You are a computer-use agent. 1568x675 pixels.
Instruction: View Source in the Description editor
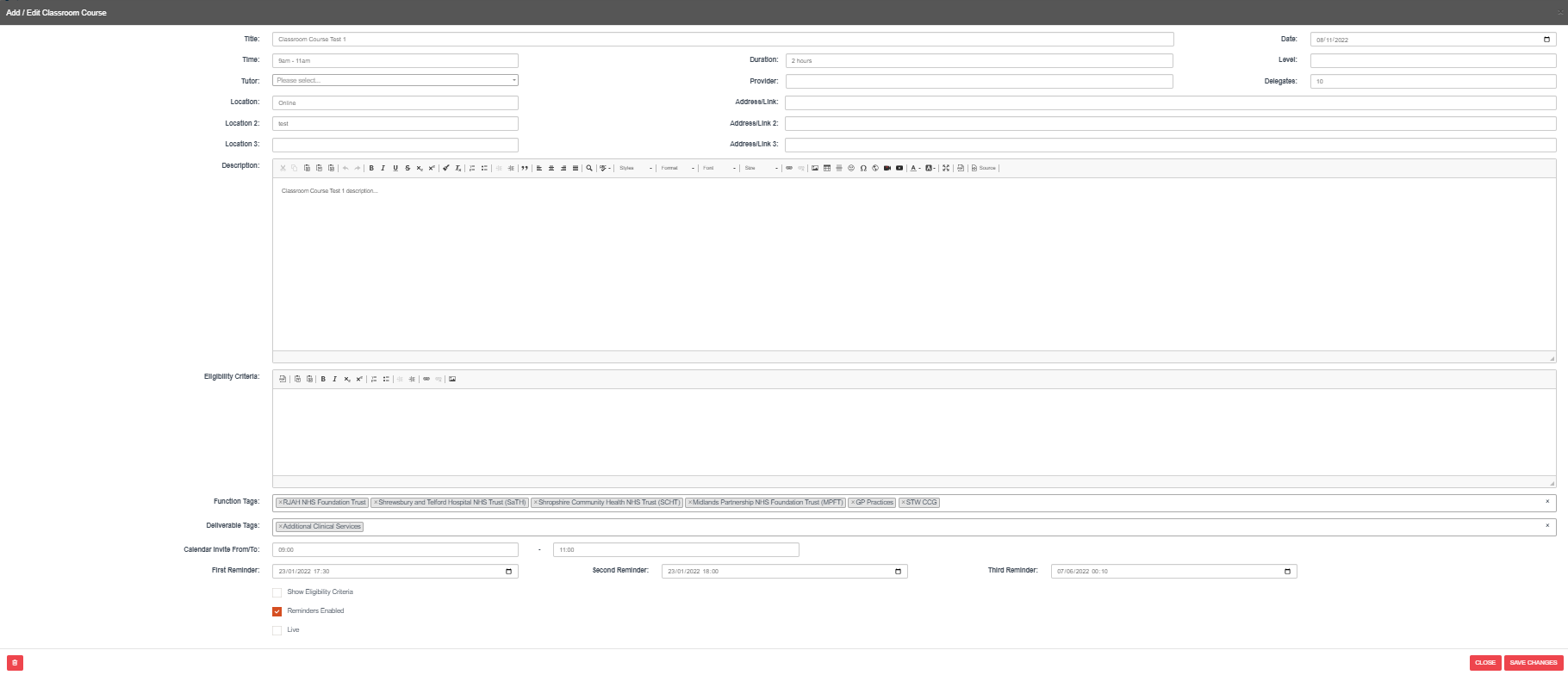coord(983,169)
